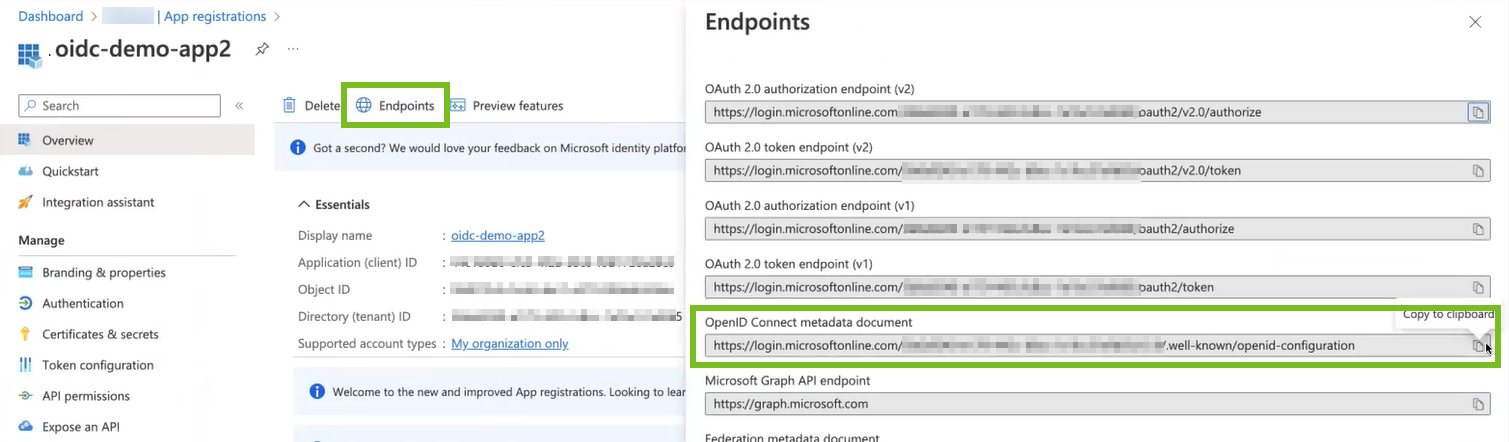Delete the app registration
Viewport: 1509px width, 442px height.
(311, 106)
